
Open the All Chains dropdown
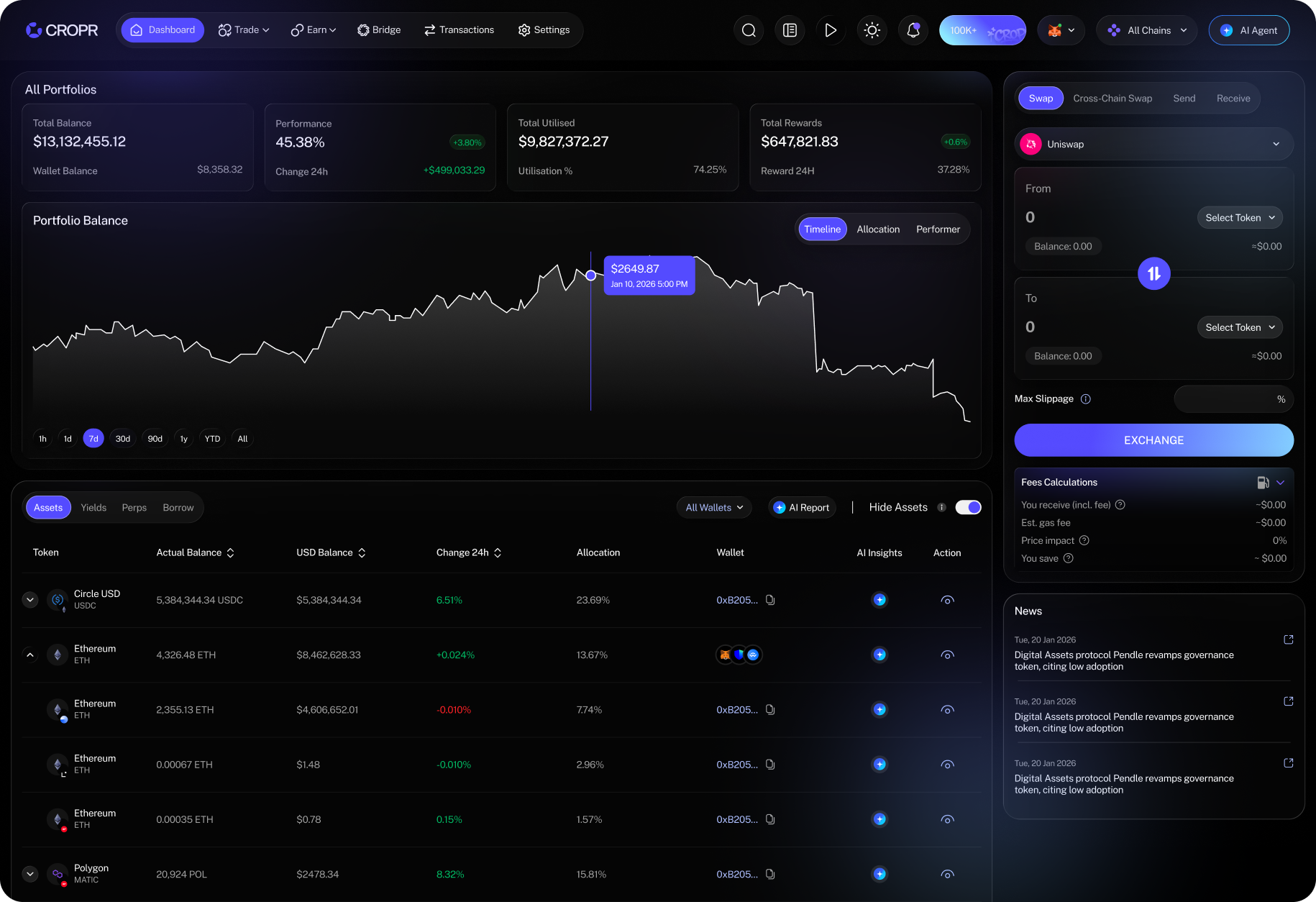pyautogui.click(x=1146, y=30)
